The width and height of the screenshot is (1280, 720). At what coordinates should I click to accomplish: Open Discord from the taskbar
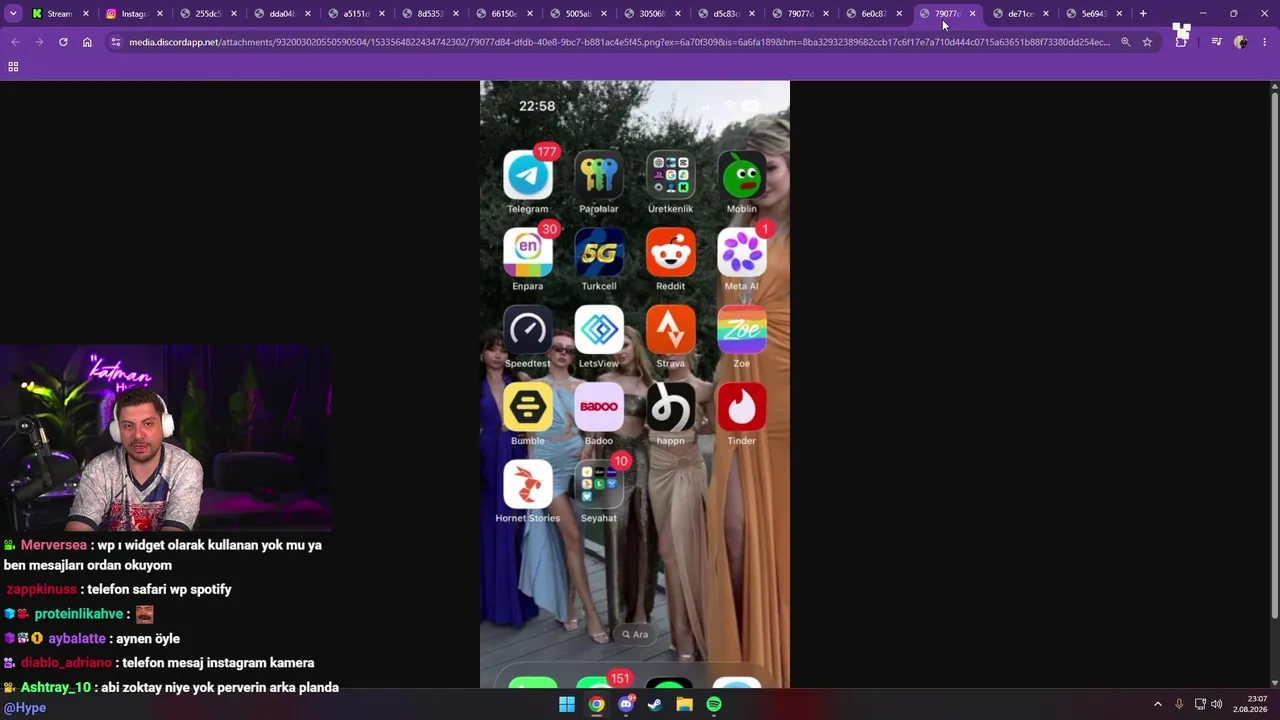coord(626,704)
